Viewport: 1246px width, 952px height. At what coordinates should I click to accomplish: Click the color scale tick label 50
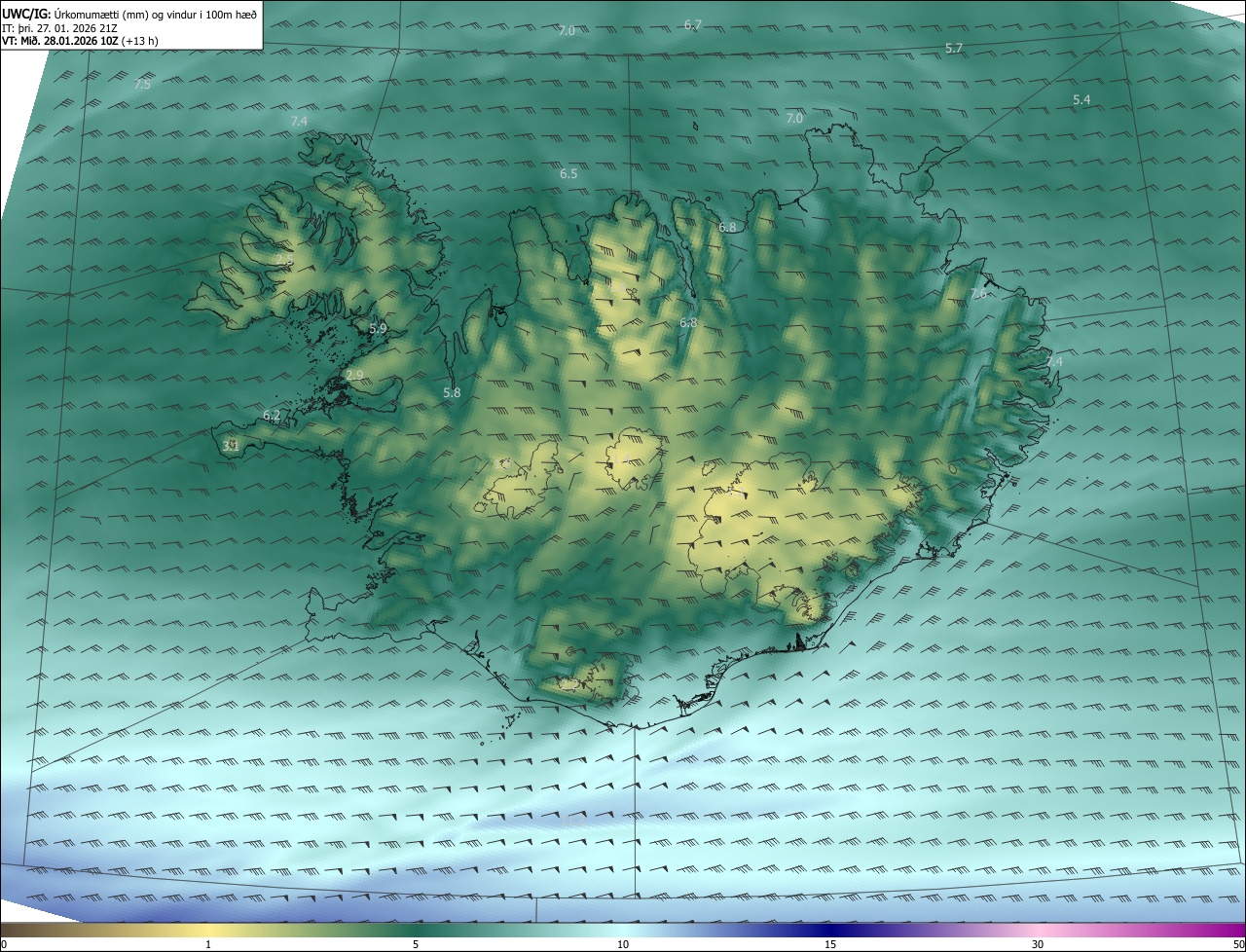point(1238,944)
